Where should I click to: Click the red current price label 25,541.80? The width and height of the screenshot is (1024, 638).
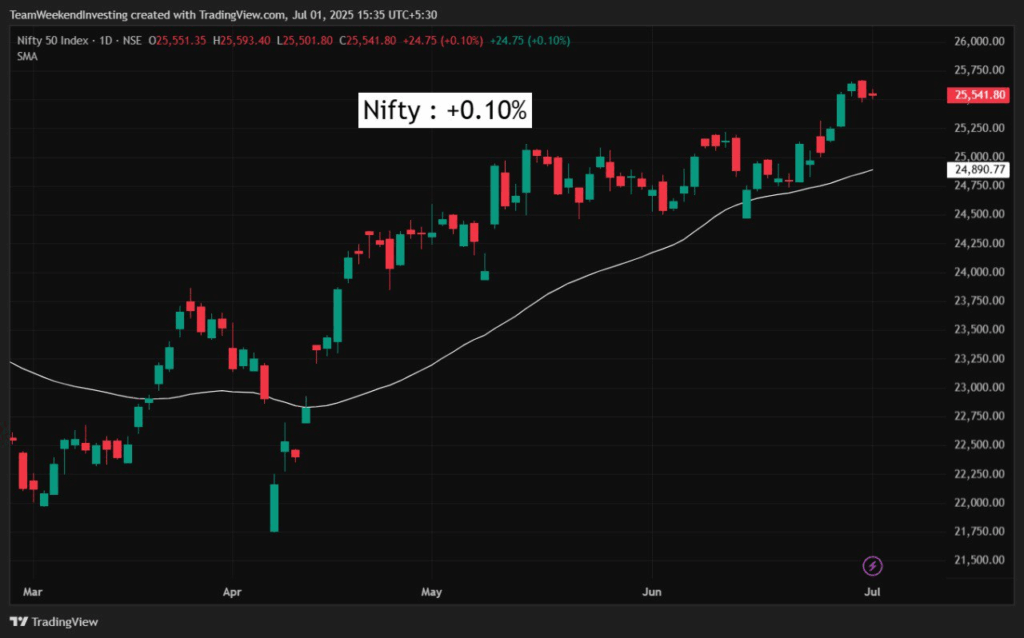click(978, 95)
